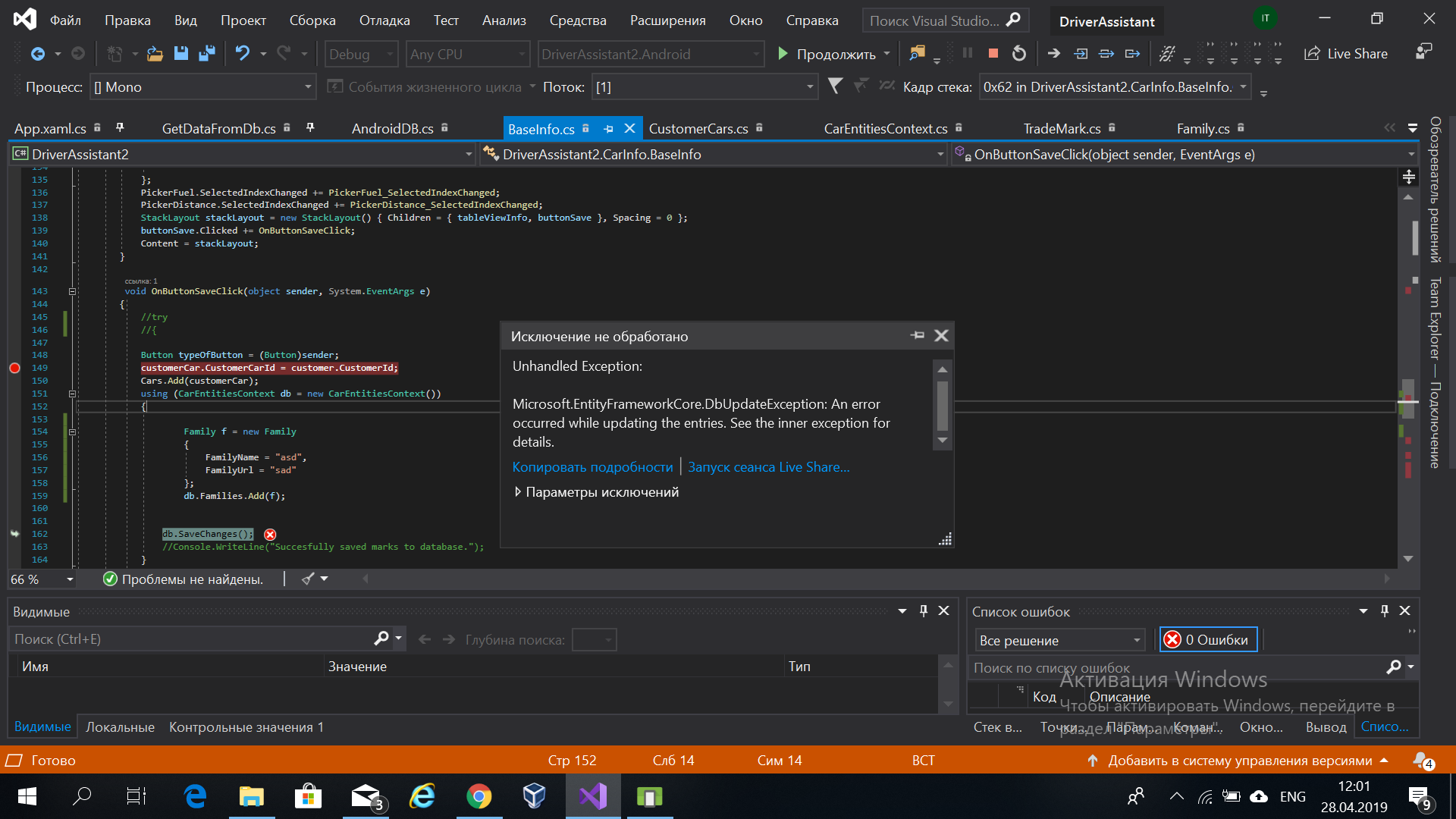The width and height of the screenshot is (1456, 819).
Task: Open the DriverAssistant2.Android startup project dropdown
Action: click(x=650, y=54)
